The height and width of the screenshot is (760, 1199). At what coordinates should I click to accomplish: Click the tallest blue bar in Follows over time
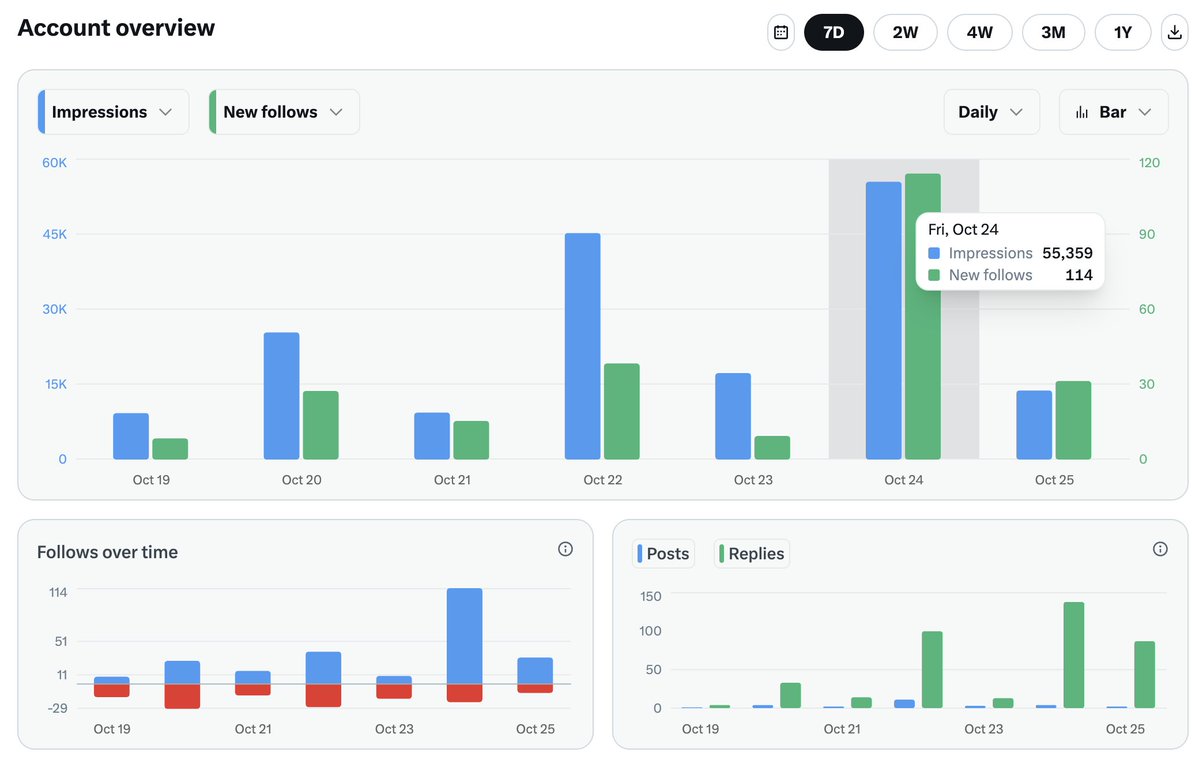tap(464, 636)
